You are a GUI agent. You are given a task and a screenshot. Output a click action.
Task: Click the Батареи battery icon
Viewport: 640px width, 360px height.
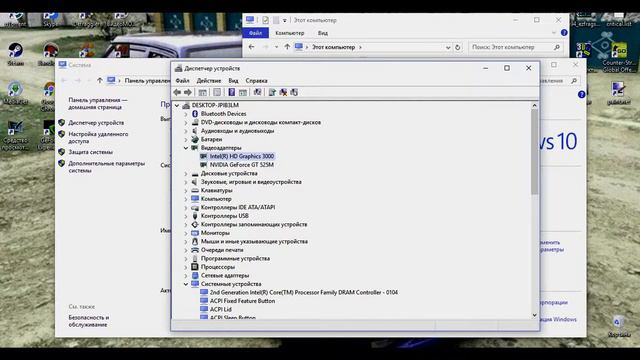click(195, 139)
